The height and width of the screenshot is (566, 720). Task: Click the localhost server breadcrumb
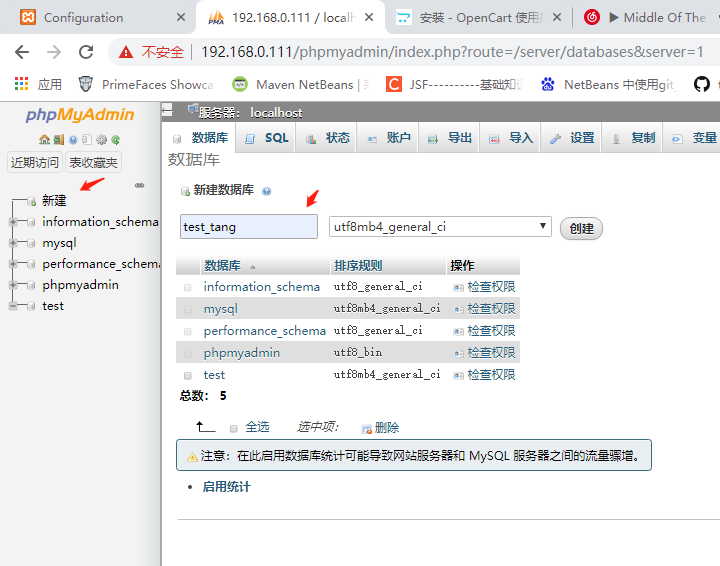pyautogui.click(x=276, y=113)
